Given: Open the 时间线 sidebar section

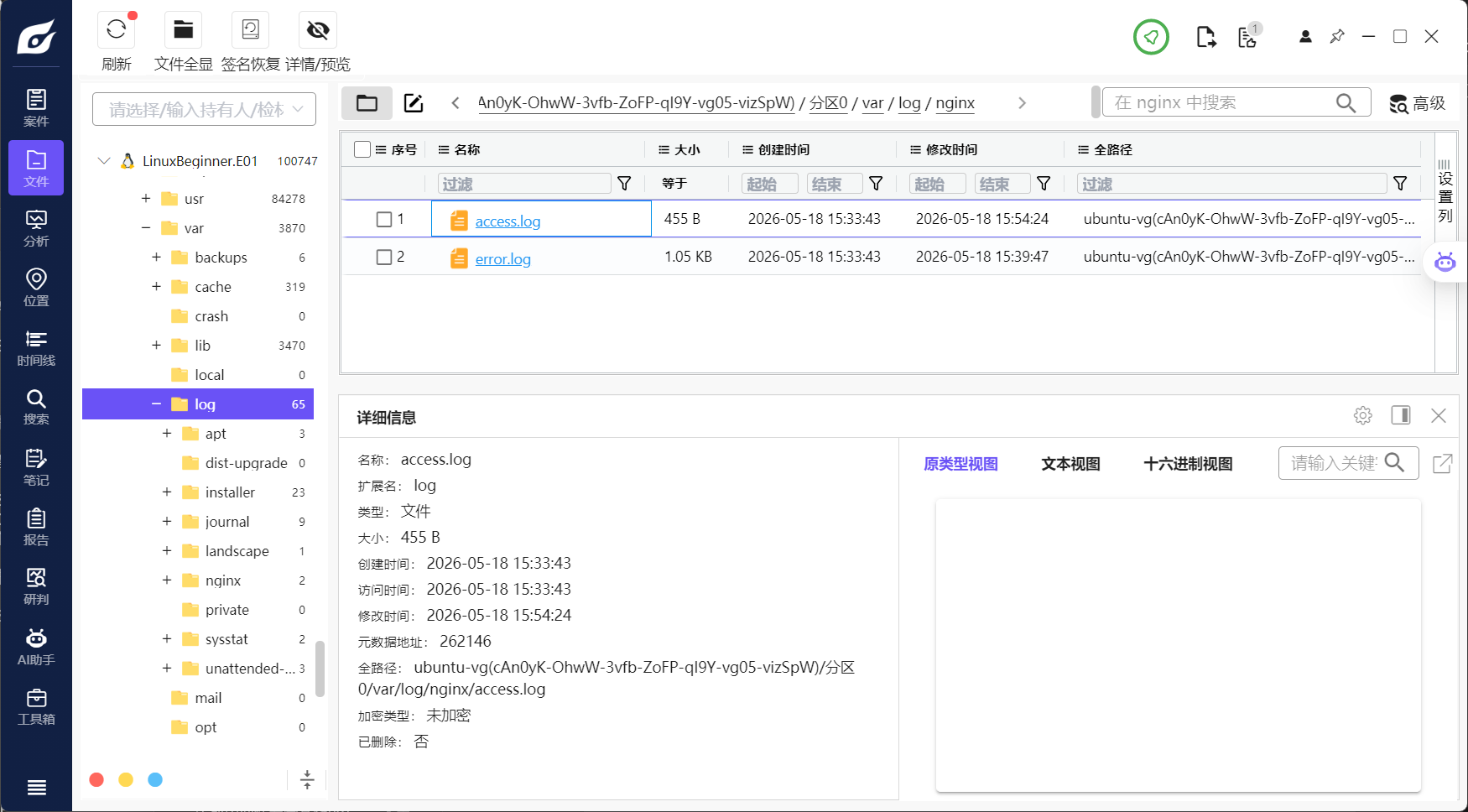Looking at the screenshot, I should [x=36, y=348].
